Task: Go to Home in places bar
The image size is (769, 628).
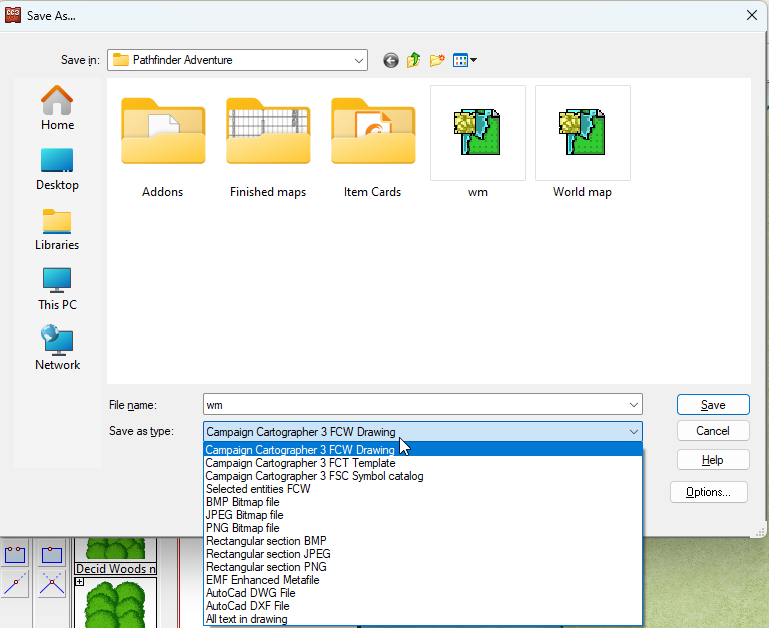Action: [57, 108]
